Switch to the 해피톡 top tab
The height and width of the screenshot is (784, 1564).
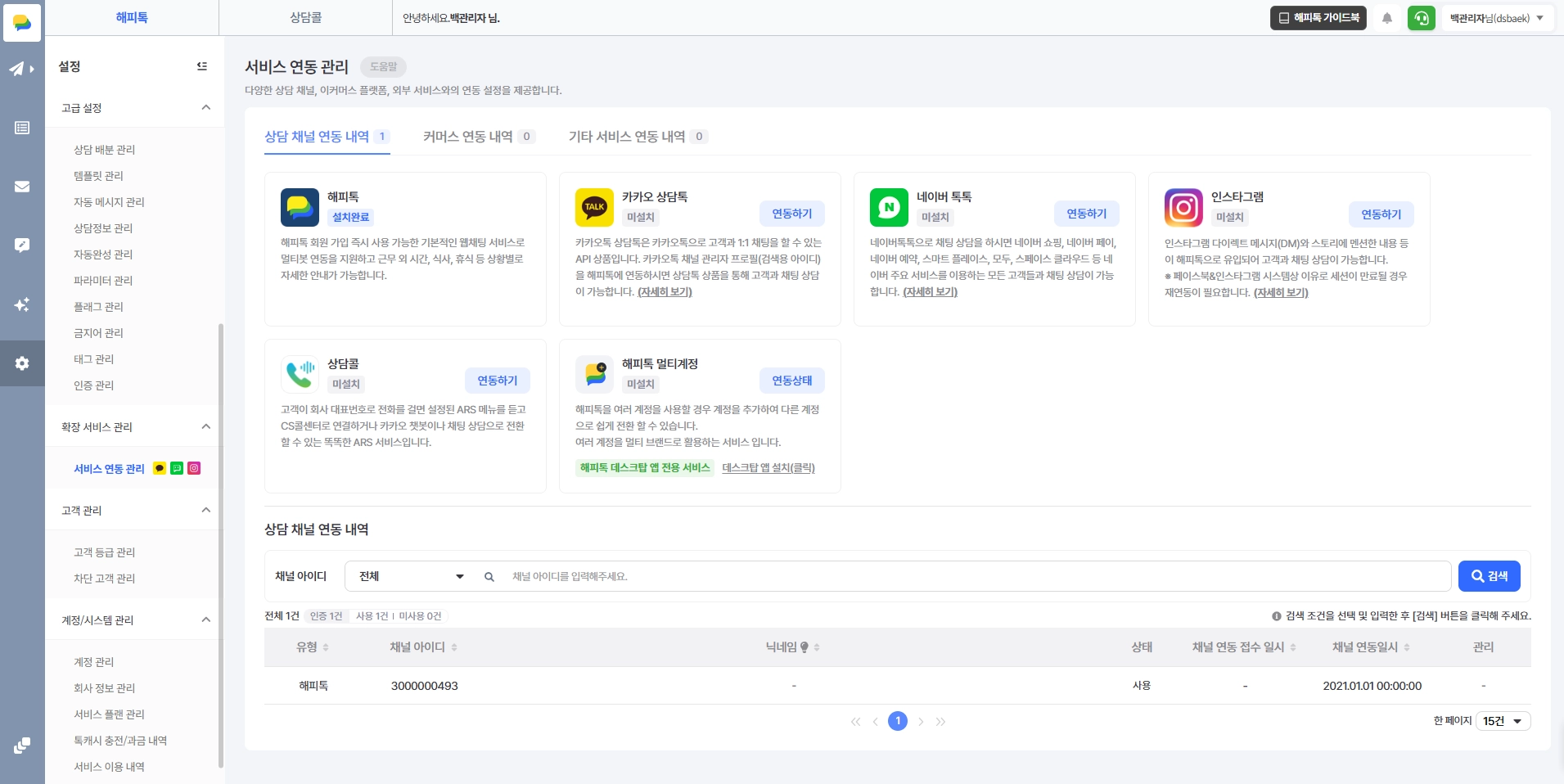coord(132,18)
